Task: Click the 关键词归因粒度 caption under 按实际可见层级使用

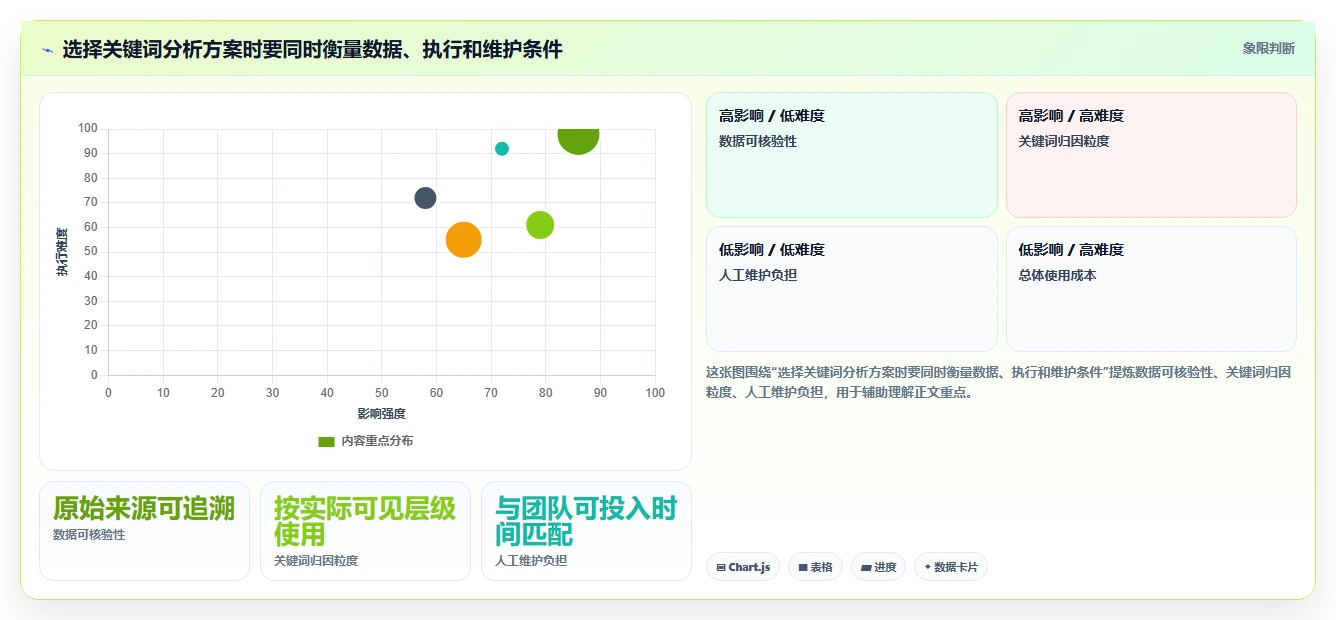Action: (x=316, y=561)
